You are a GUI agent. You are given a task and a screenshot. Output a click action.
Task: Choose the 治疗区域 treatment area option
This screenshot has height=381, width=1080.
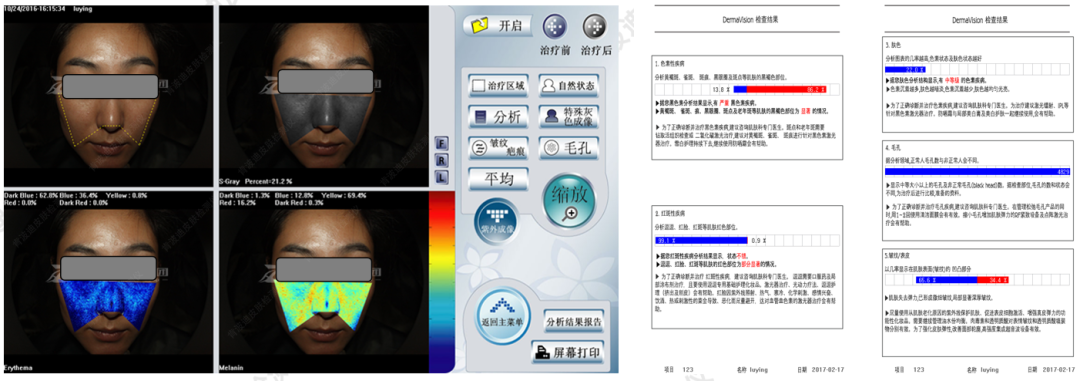click(x=498, y=86)
